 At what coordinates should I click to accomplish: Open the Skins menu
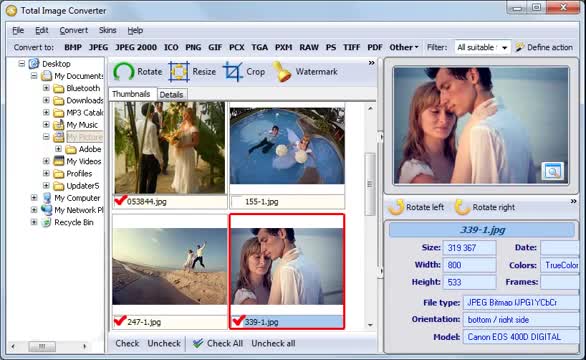pyautogui.click(x=107, y=30)
